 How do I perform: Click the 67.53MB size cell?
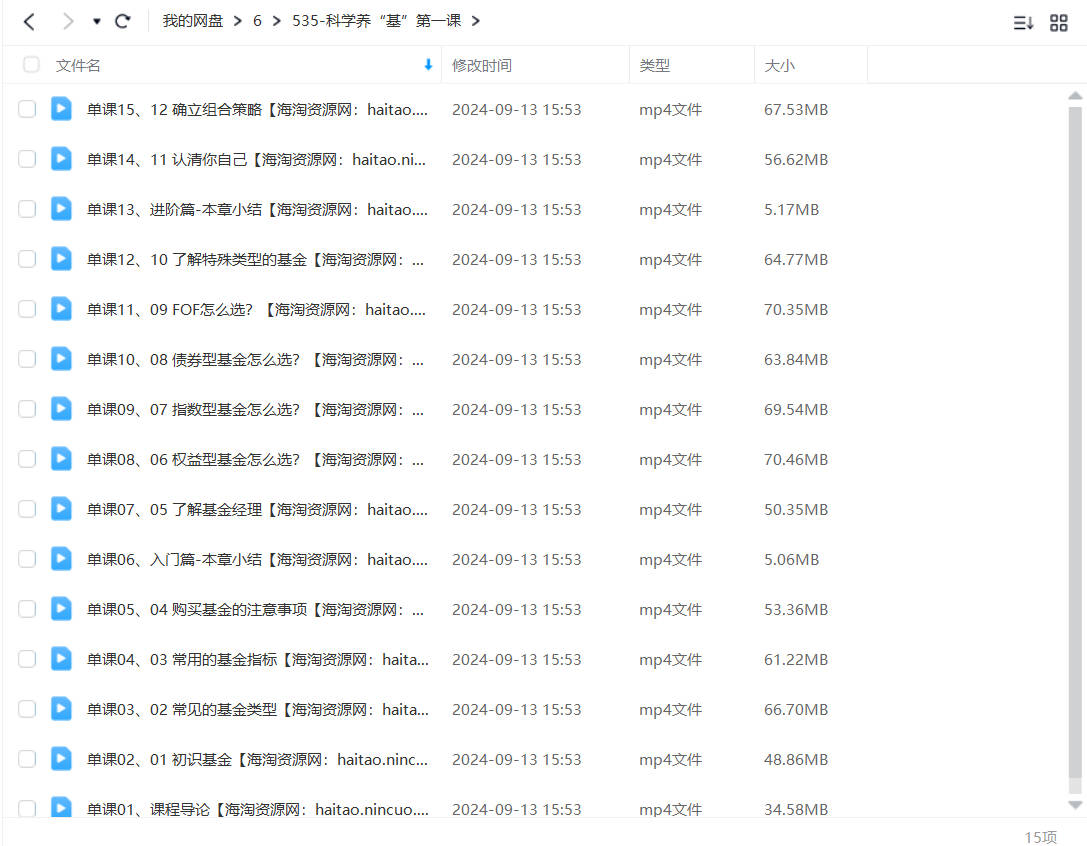[796, 110]
